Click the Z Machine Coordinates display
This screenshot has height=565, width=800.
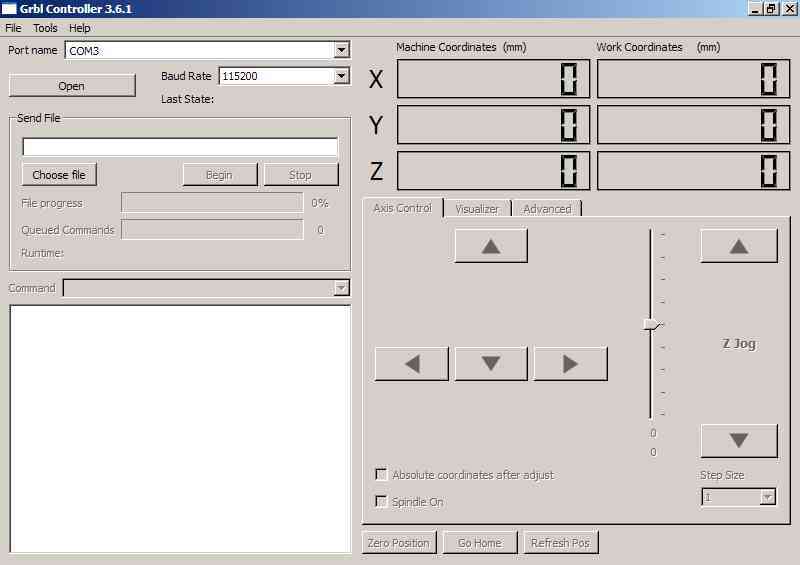coord(493,170)
